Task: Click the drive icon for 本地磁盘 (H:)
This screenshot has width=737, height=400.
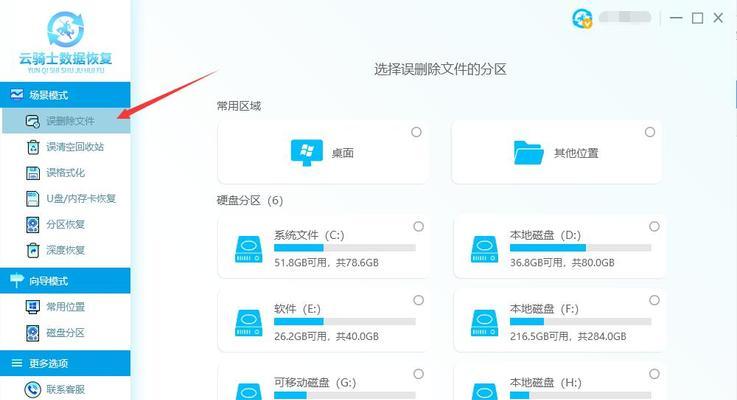Action: point(485,392)
